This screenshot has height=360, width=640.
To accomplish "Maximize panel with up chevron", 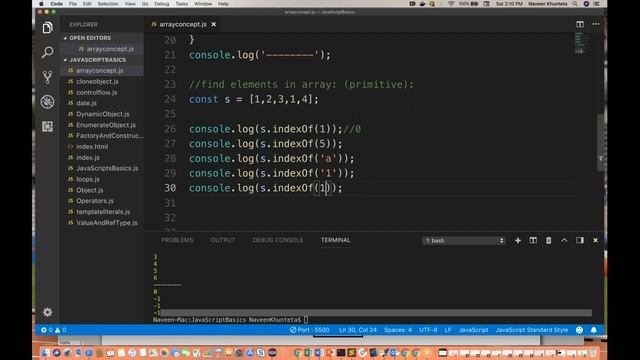I will 564,240.
